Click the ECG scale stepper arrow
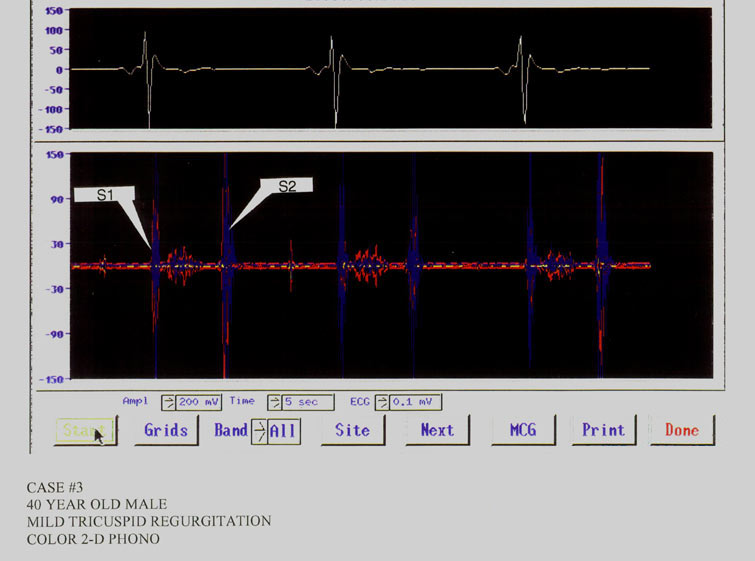Viewport: 755px width, 561px height. [380, 402]
